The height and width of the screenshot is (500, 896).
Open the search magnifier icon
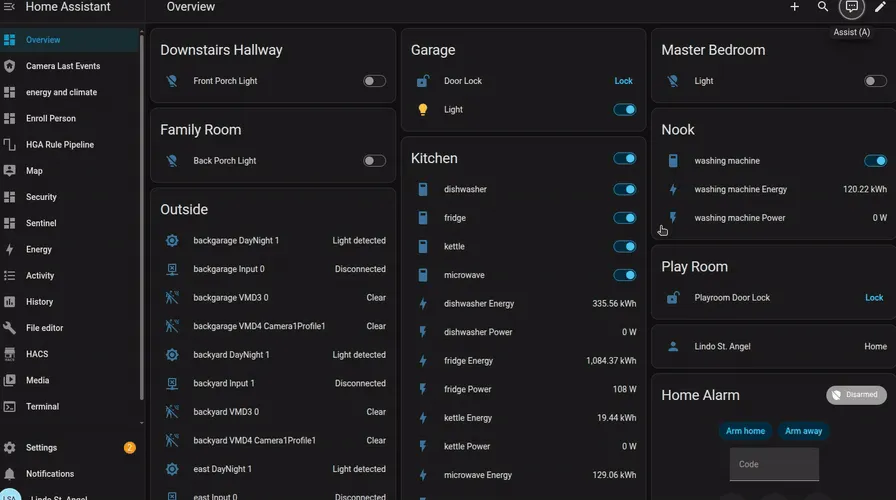point(823,7)
